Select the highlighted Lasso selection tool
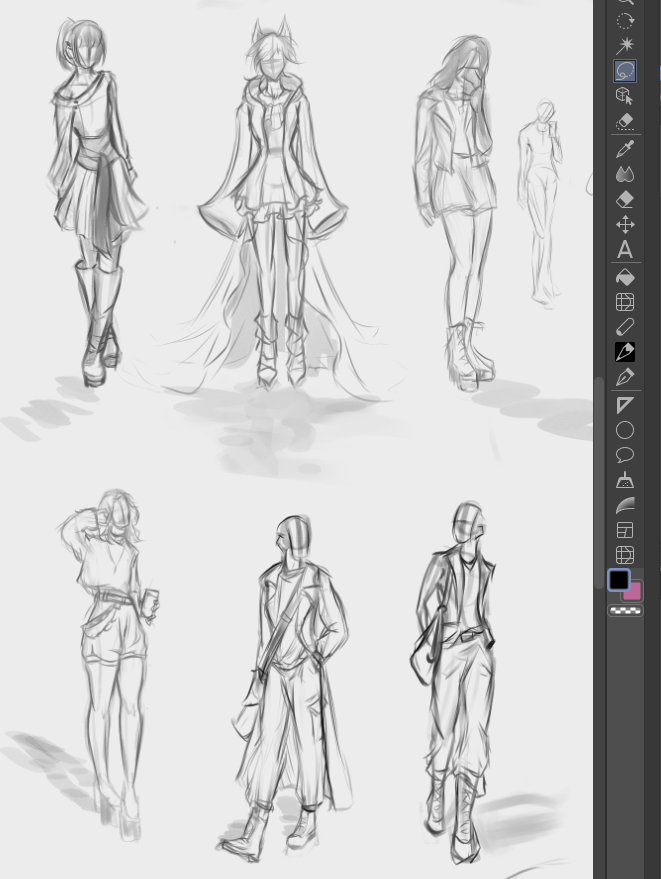 click(x=625, y=71)
